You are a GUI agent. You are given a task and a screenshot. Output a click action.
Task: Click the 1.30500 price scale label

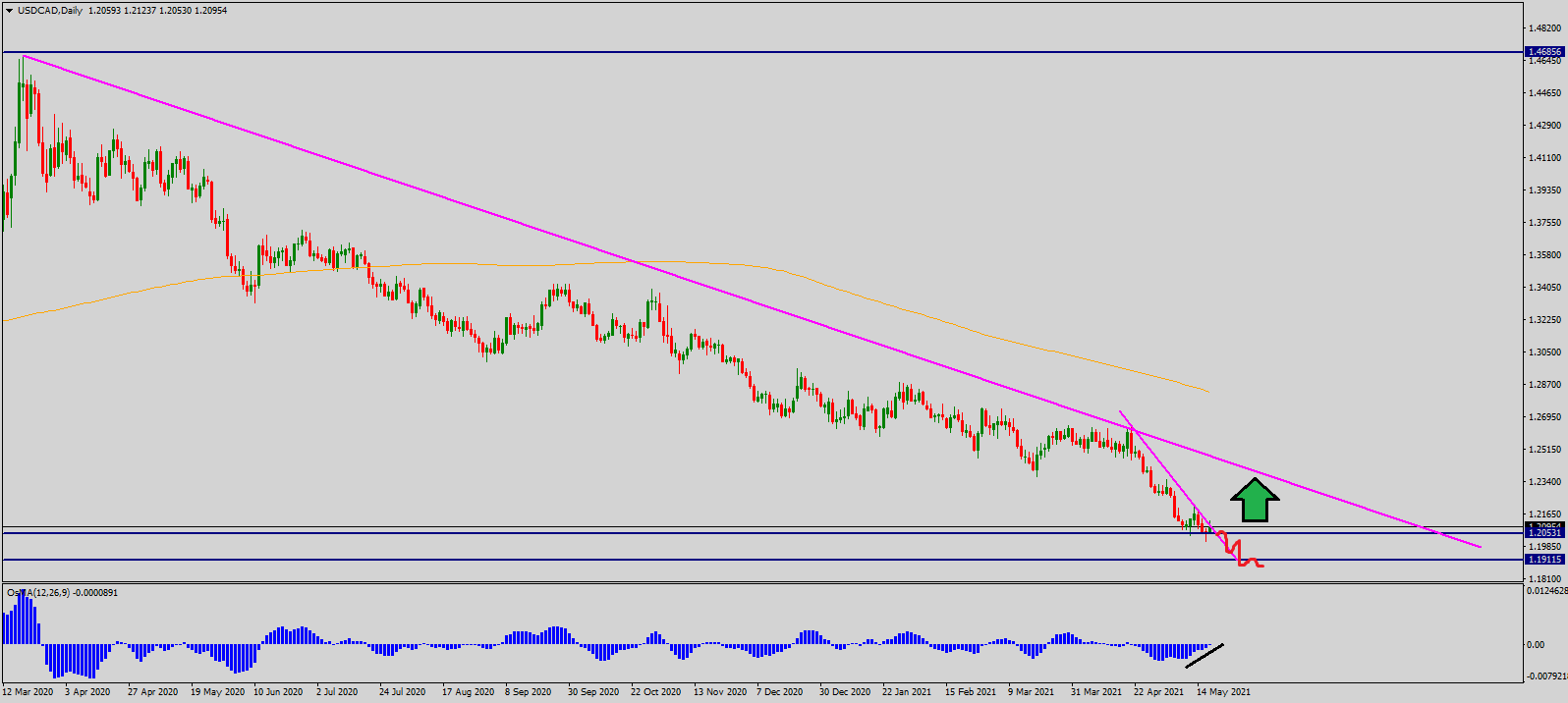click(x=1544, y=352)
